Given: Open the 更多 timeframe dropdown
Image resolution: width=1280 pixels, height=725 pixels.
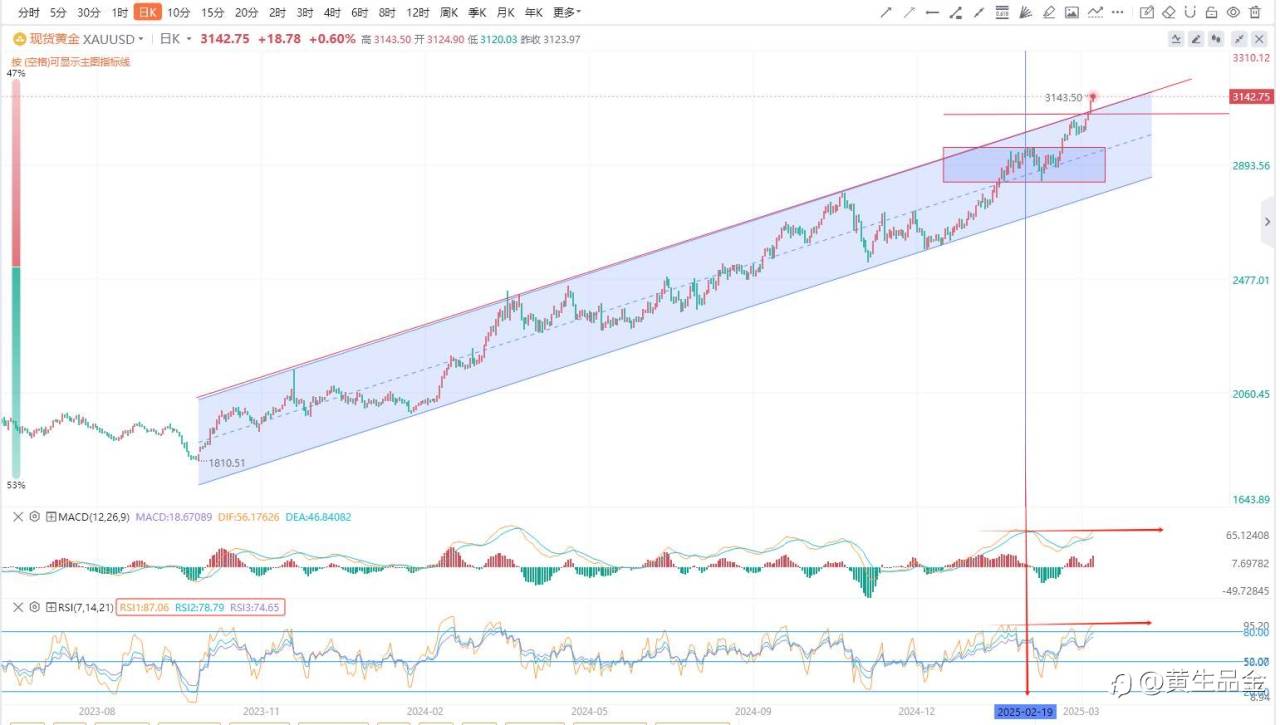Looking at the screenshot, I should (566, 13).
